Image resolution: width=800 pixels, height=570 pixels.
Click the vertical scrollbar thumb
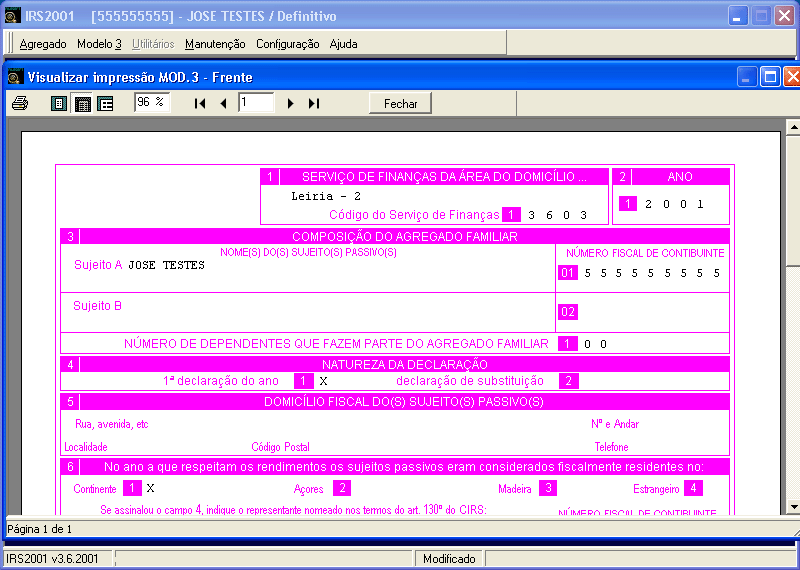coord(793,200)
